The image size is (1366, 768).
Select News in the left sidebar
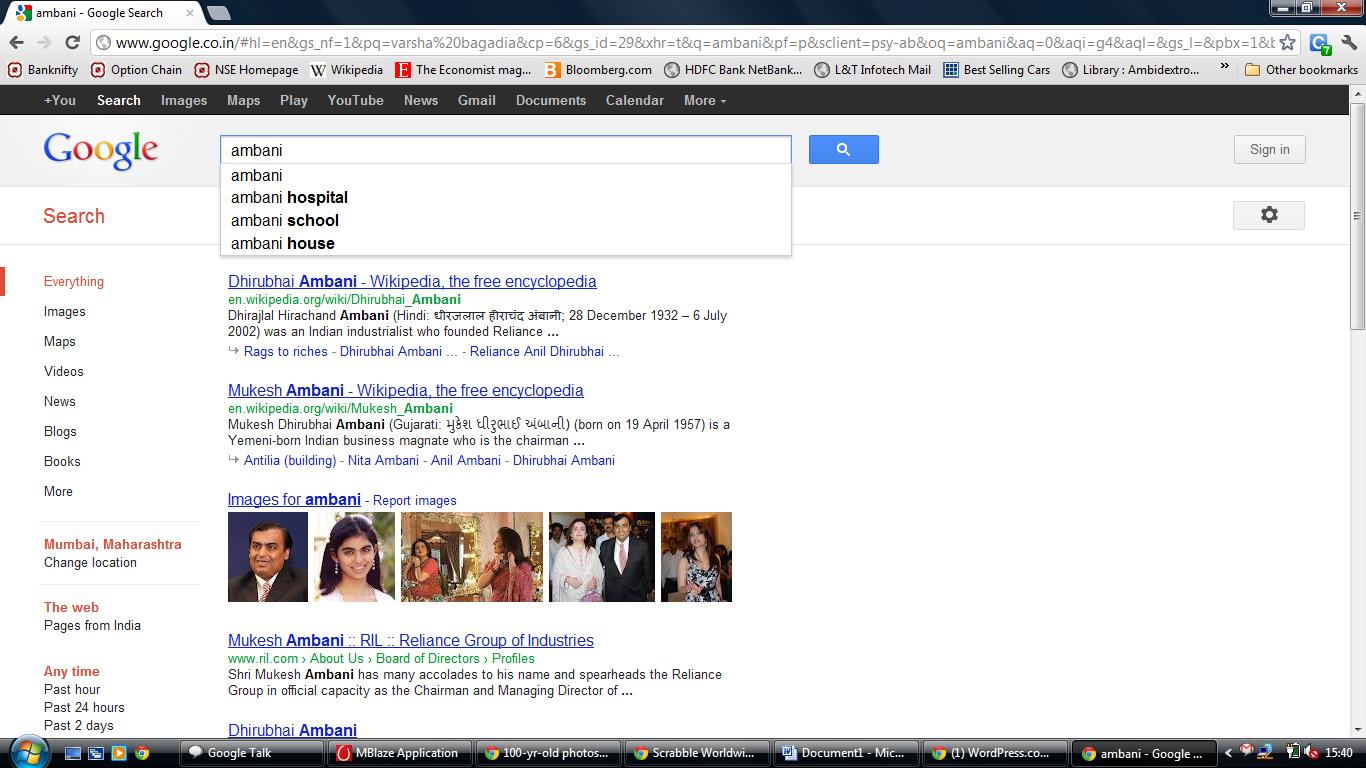tap(59, 401)
